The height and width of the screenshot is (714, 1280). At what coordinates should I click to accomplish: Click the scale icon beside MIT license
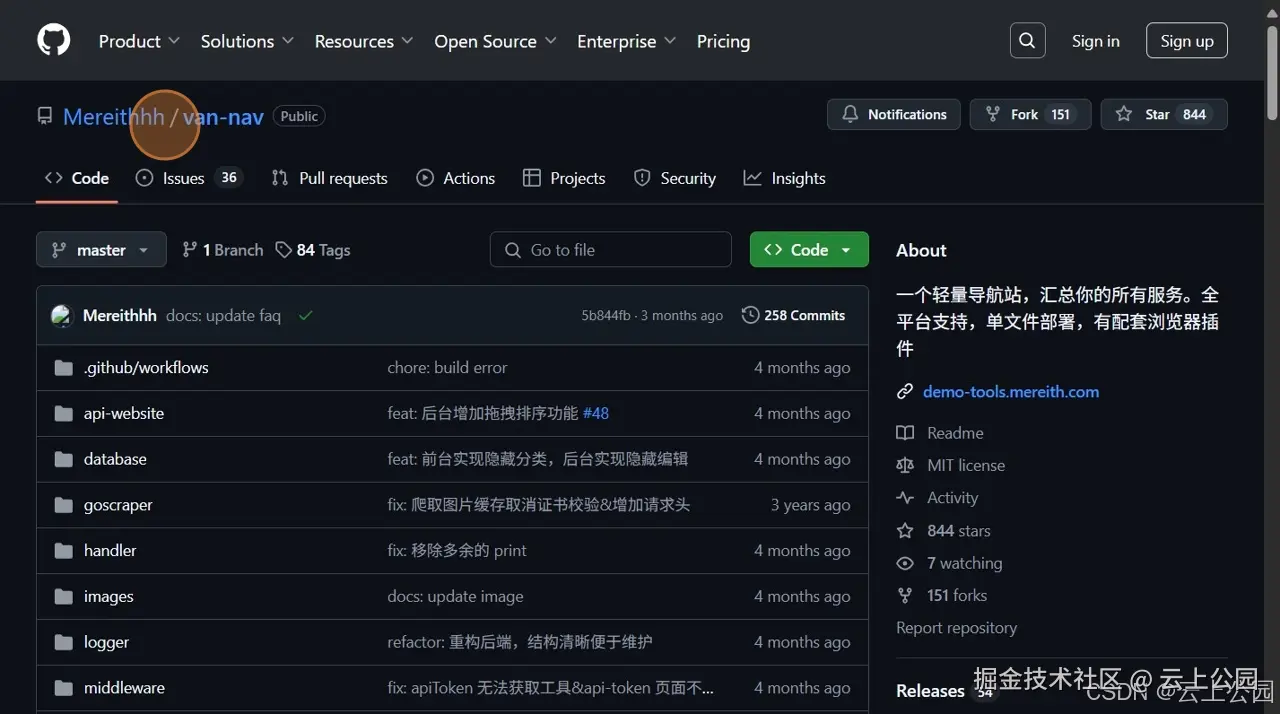(x=905, y=465)
